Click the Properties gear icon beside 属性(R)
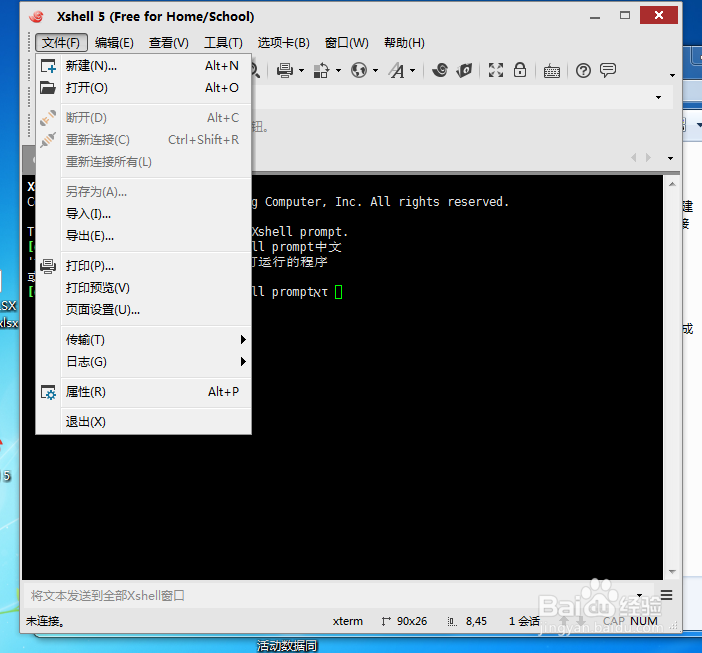Viewport: 702px width, 653px height. [48, 392]
